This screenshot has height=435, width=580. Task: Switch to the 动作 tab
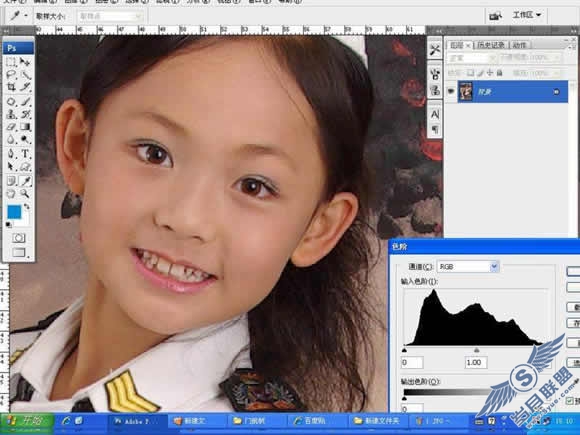(x=520, y=45)
